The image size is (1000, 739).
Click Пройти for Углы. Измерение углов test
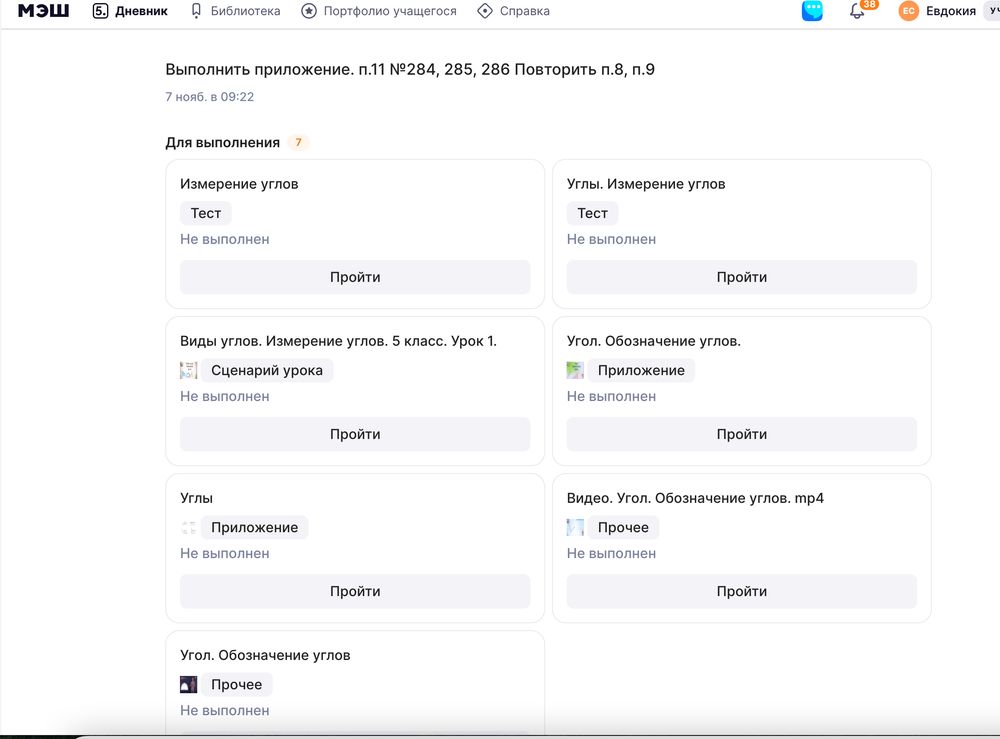pyautogui.click(x=742, y=277)
